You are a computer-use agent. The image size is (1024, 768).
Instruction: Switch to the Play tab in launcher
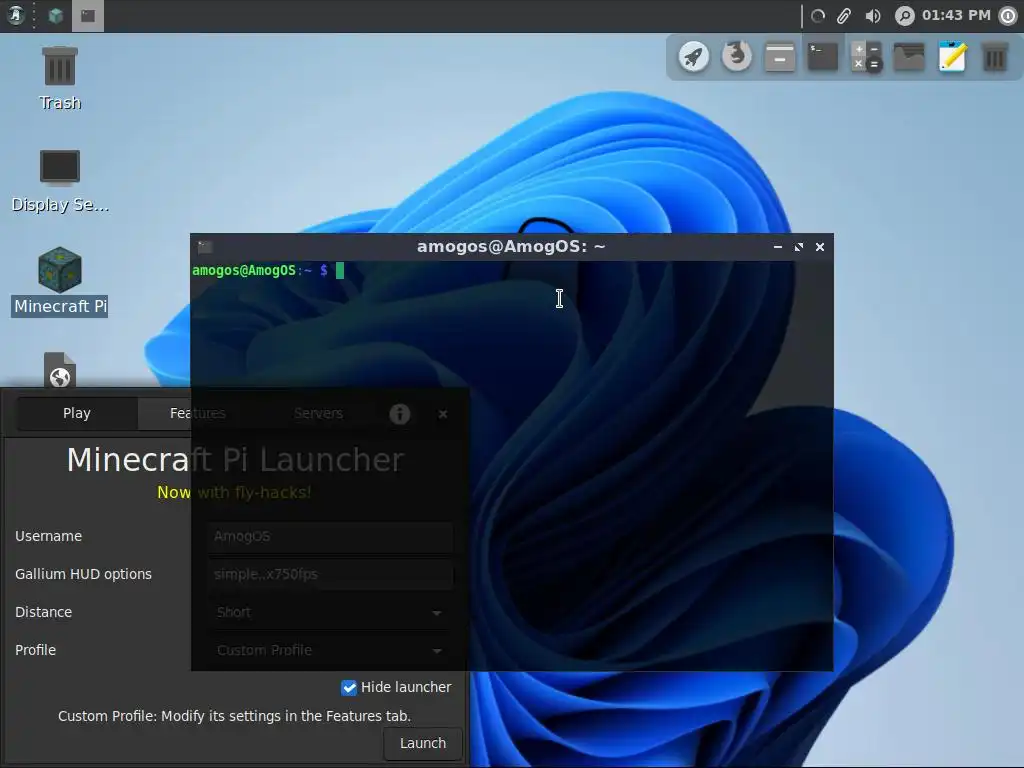click(x=77, y=413)
